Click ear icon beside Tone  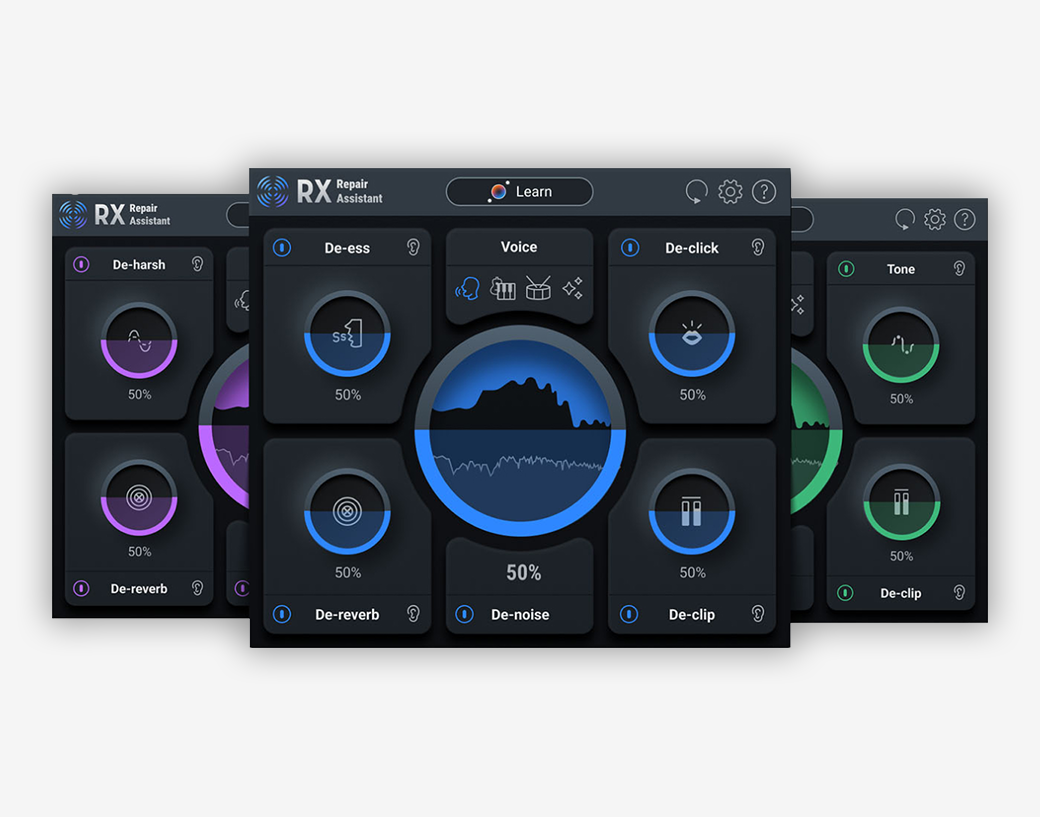(x=959, y=269)
